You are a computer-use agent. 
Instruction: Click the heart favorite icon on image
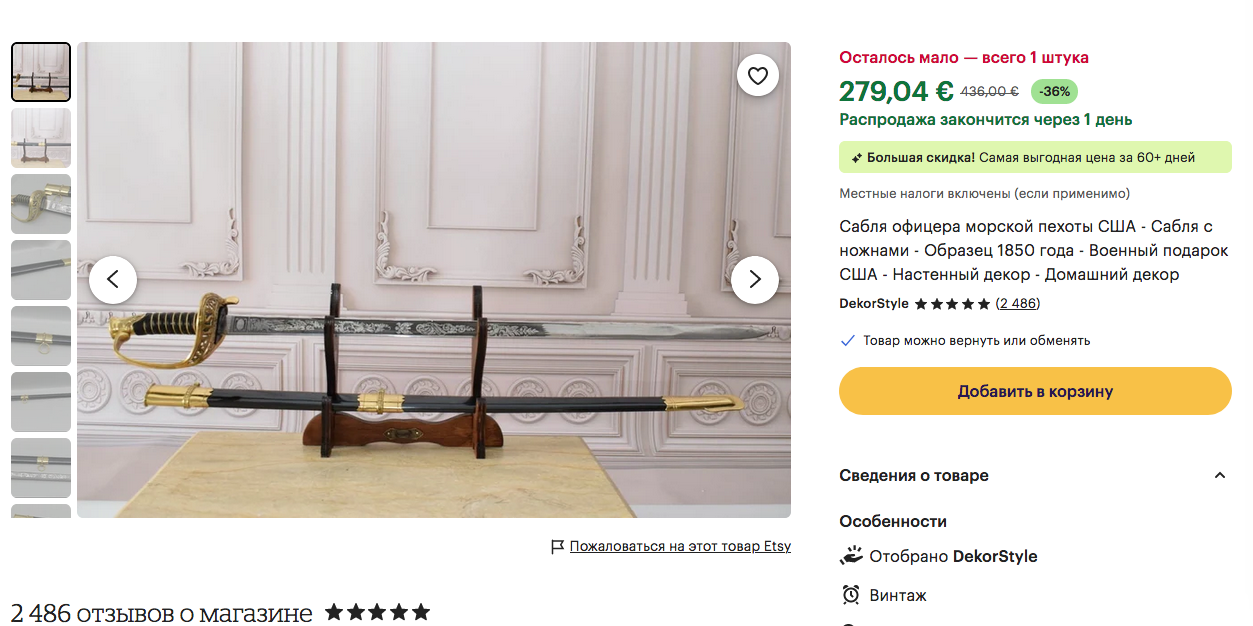click(x=758, y=75)
